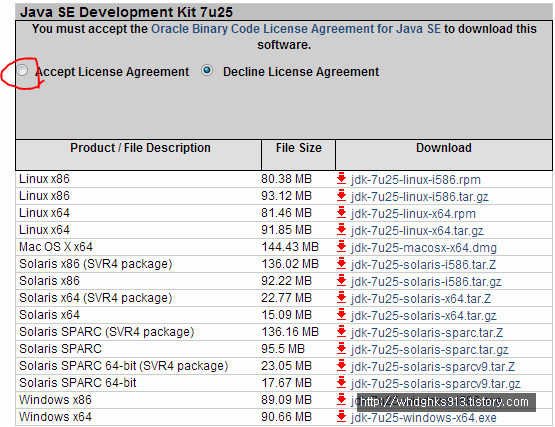Click the 90.66 MB file size
The image size is (555, 427).
(x=286, y=416)
